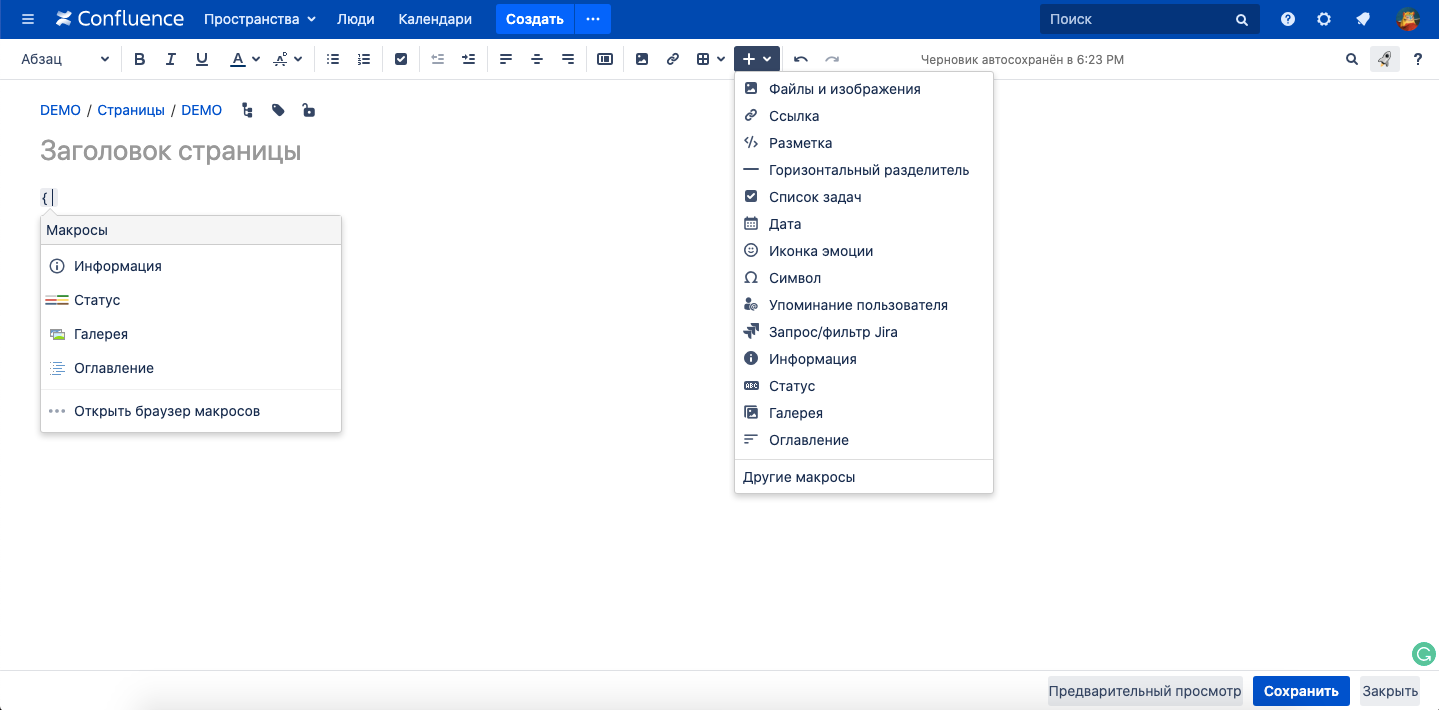The height and width of the screenshot is (710, 1439).
Task: Select Ссылка in the insert menu
Action: point(864,116)
